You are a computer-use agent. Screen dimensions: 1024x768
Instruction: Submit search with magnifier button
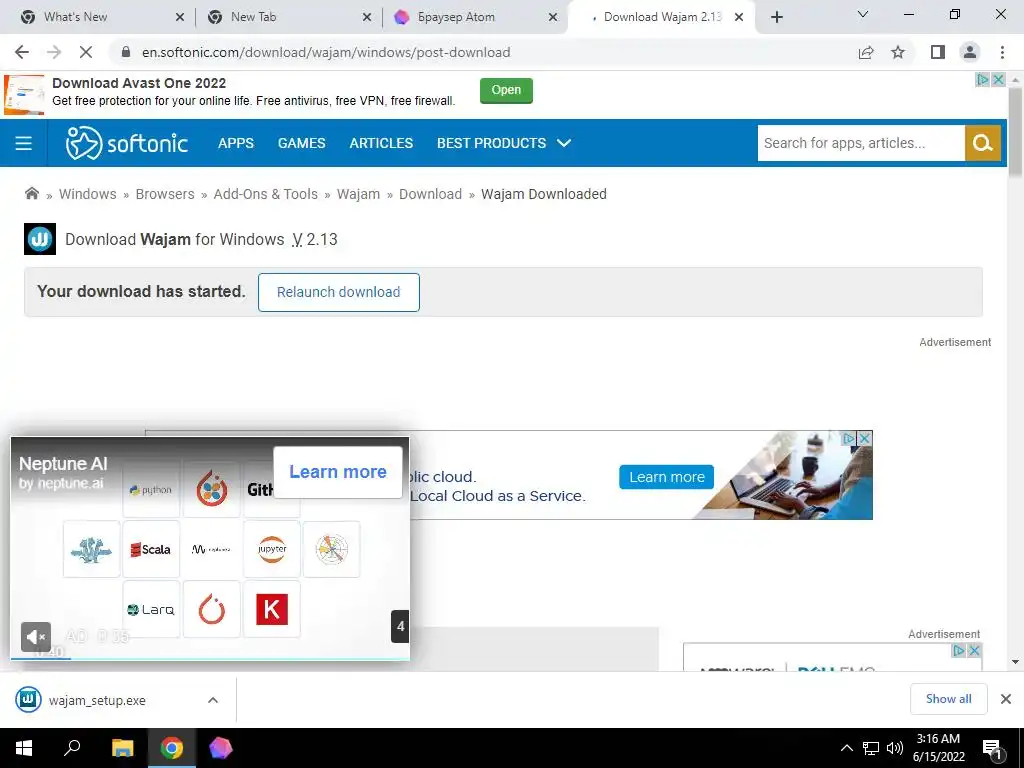(982, 143)
